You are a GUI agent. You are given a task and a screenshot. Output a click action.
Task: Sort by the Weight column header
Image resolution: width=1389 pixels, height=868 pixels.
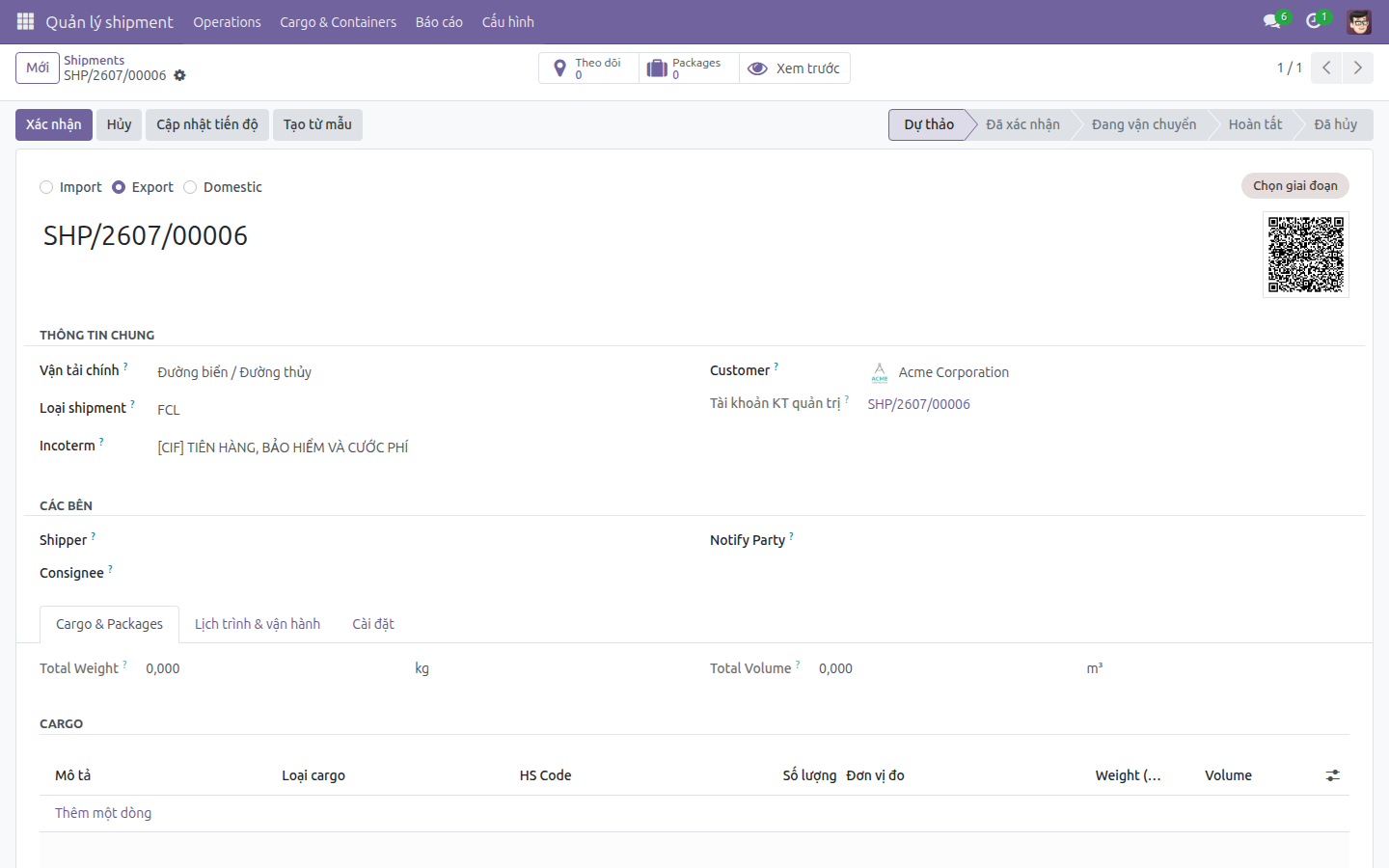(x=1128, y=775)
